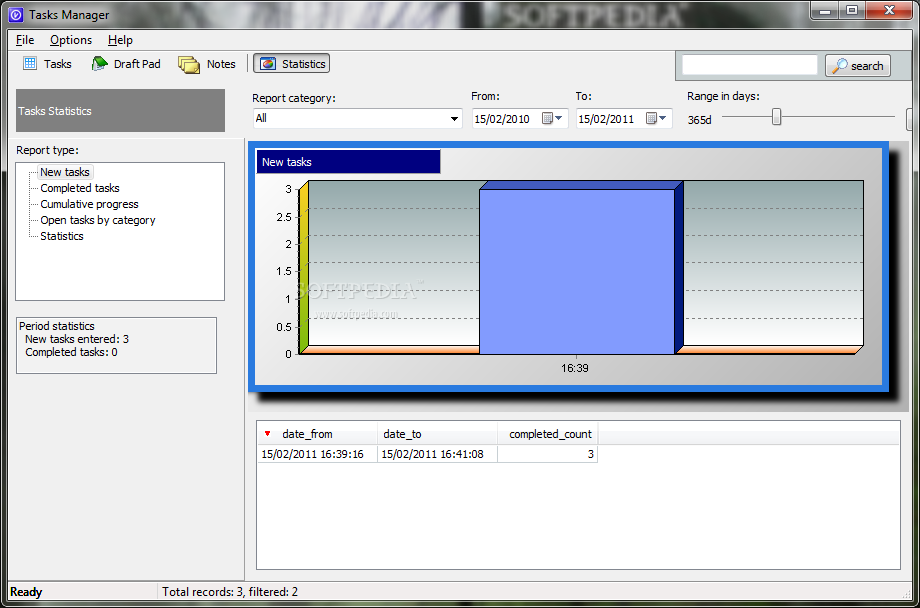This screenshot has width=920, height=608.
Task: Minimize the Tasks Manager window
Action: (x=827, y=9)
